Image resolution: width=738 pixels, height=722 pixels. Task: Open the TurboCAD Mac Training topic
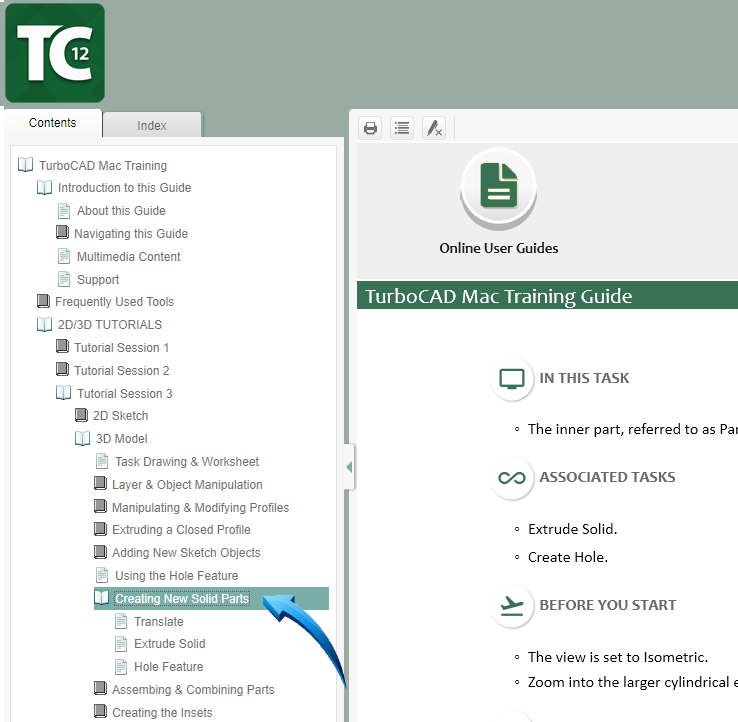pos(103,166)
